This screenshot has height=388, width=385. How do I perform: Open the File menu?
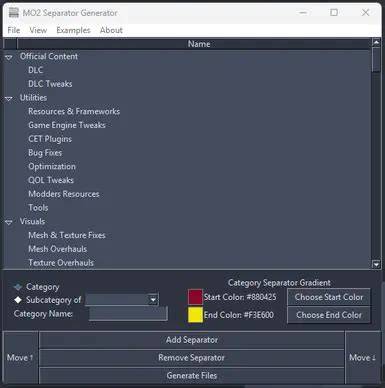pos(14,30)
